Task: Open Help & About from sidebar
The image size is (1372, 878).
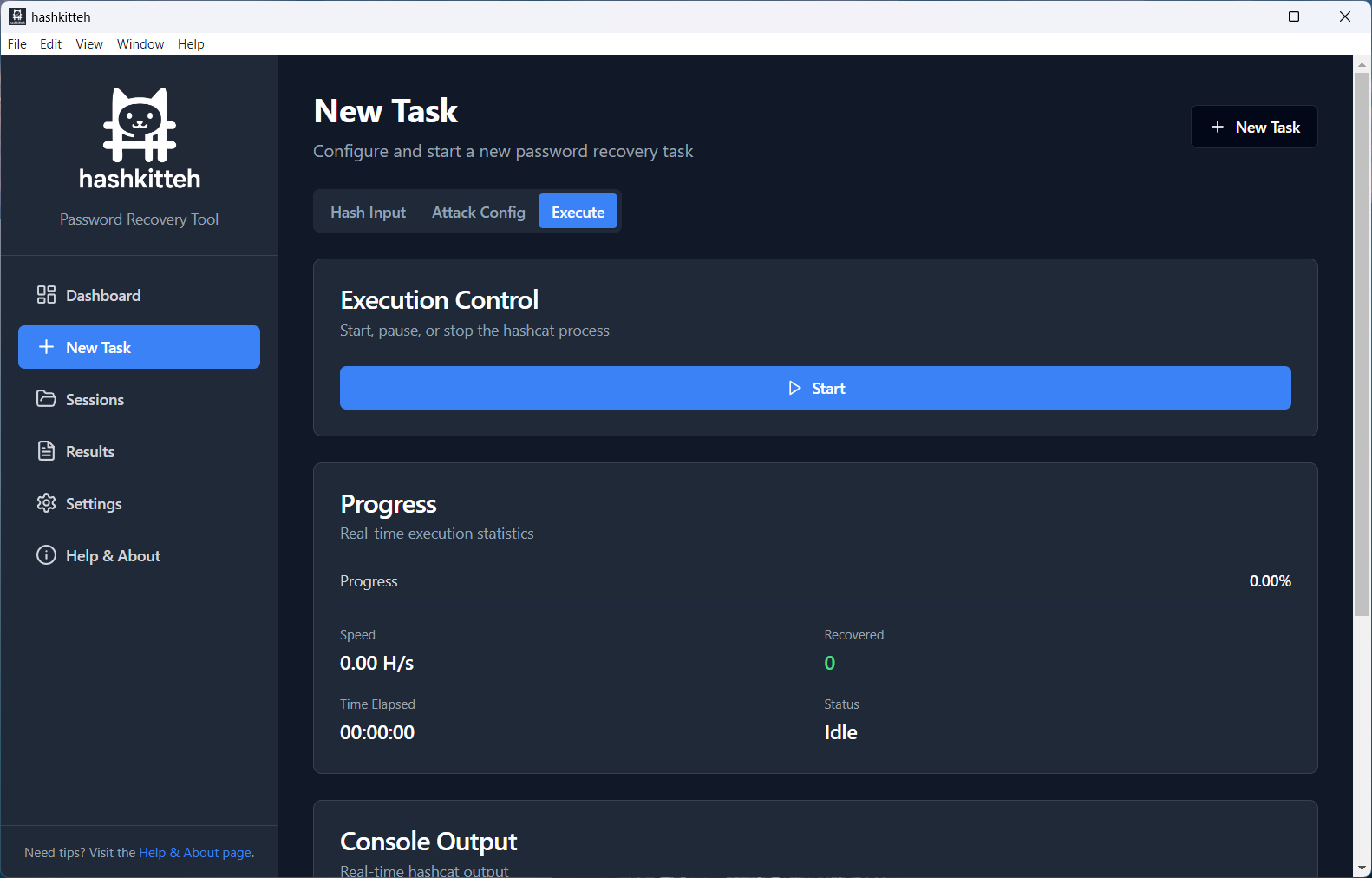Action: (139, 555)
